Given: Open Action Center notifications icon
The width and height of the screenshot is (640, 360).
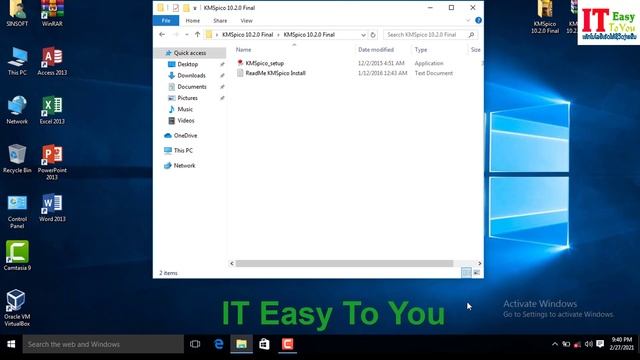Looking at the screenshot, I should [x=600, y=344].
